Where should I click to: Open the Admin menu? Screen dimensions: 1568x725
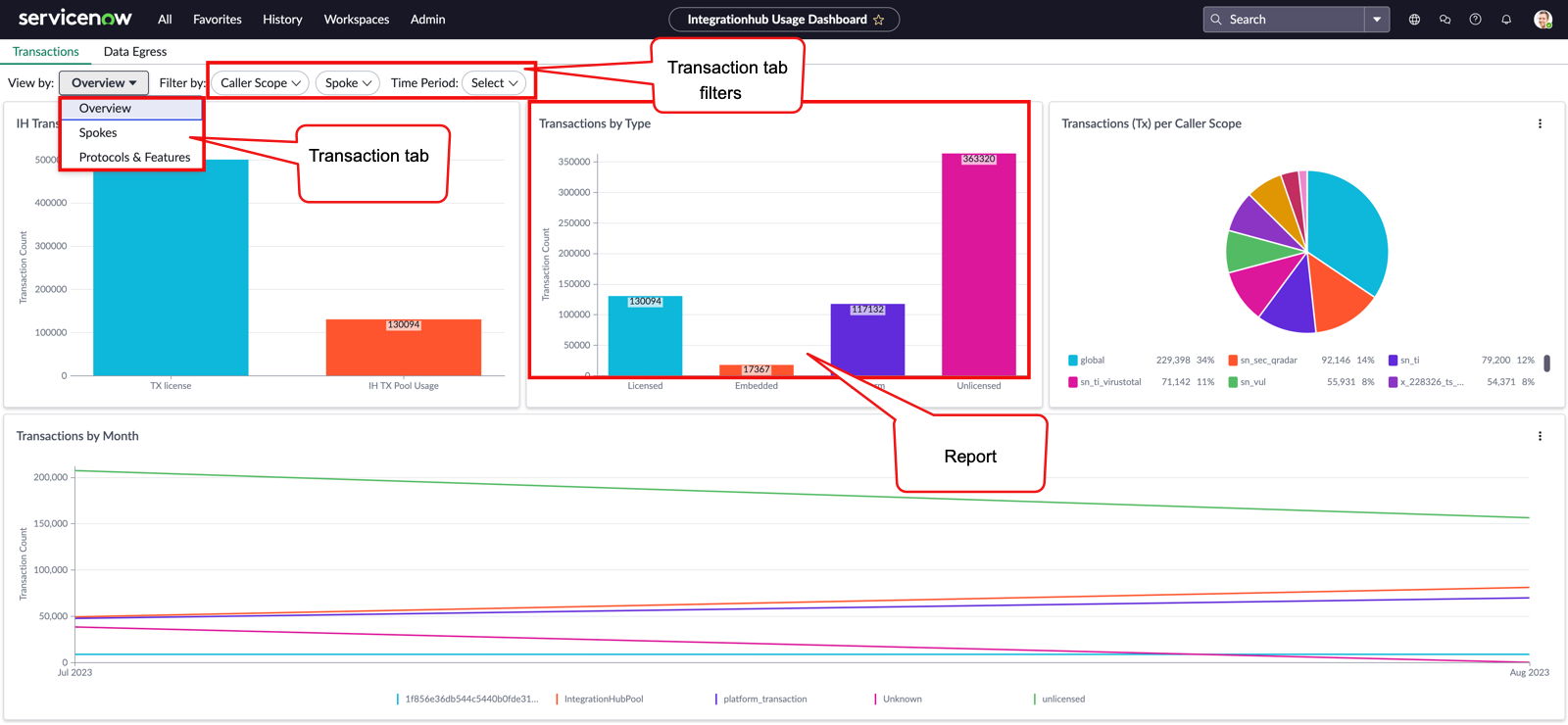point(427,20)
